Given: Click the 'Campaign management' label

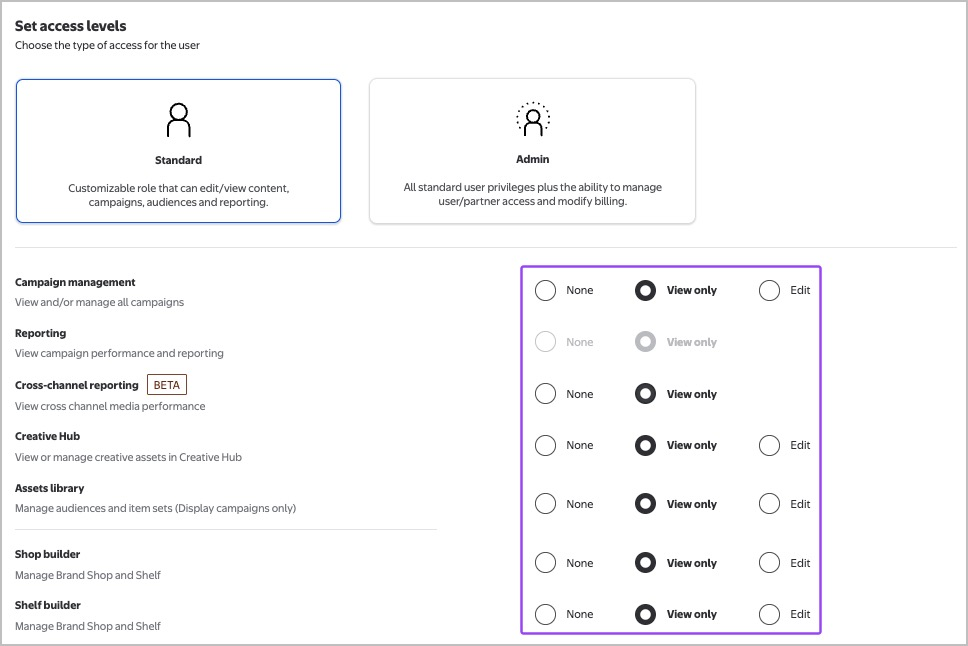Looking at the screenshot, I should pos(75,282).
